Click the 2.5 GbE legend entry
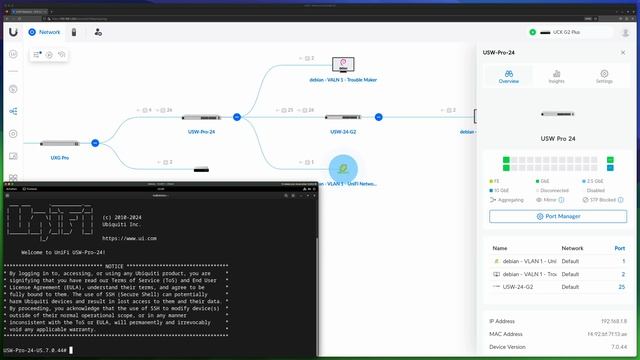 [593, 181]
